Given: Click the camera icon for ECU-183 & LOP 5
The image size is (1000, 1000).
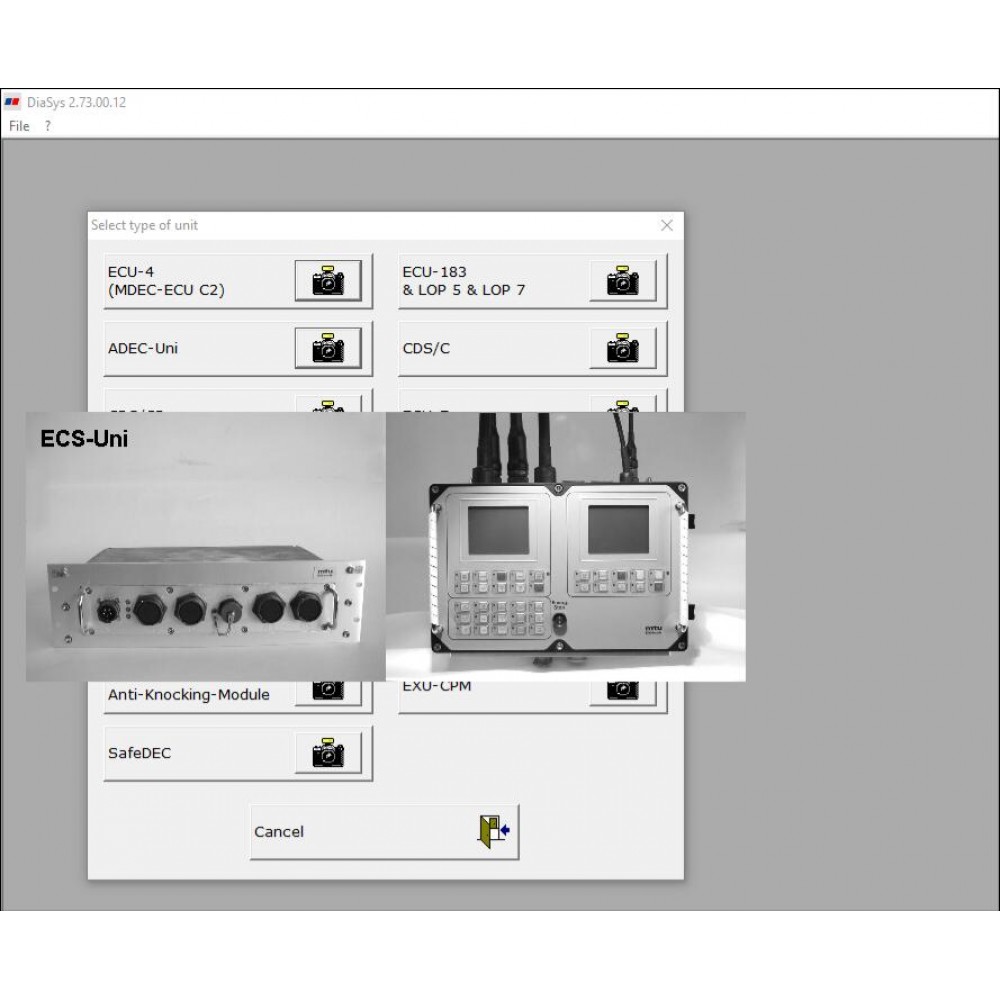Looking at the screenshot, I should [624, 281].
